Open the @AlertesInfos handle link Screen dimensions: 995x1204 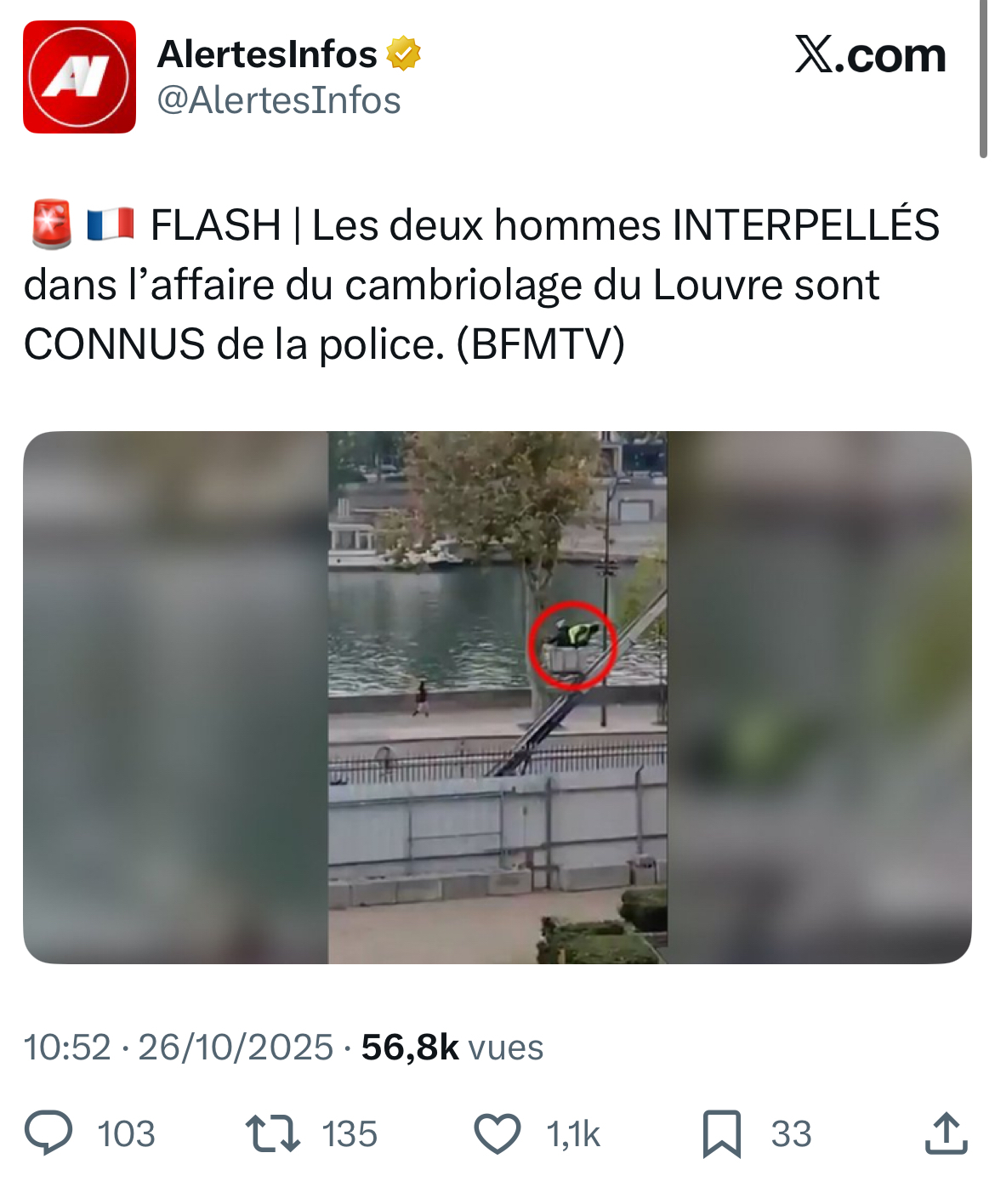(279, 100)
